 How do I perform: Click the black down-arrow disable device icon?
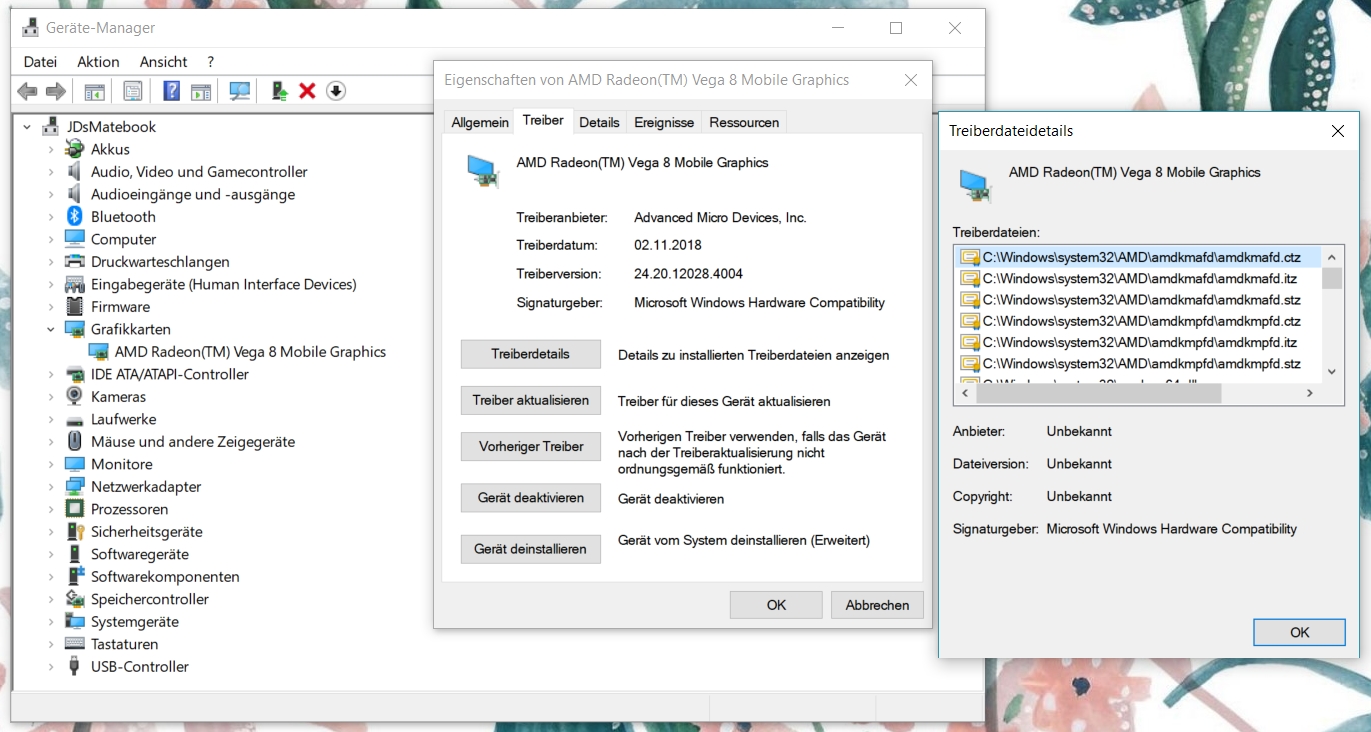336,91
